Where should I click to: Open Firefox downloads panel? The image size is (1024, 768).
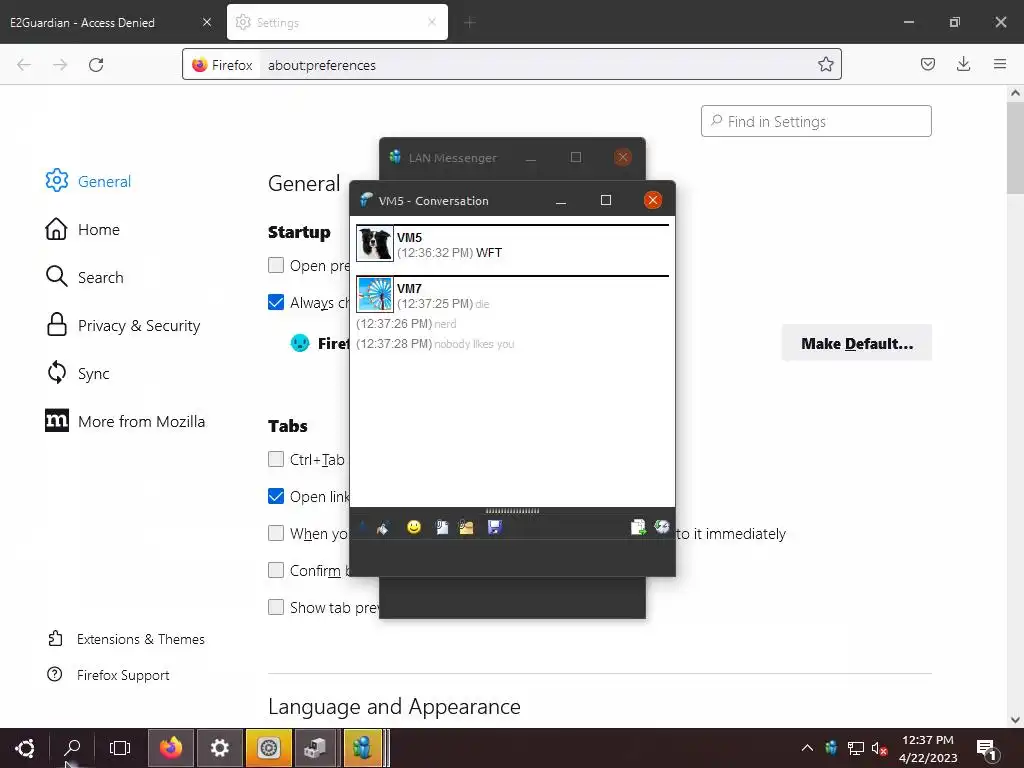point(963,64)
